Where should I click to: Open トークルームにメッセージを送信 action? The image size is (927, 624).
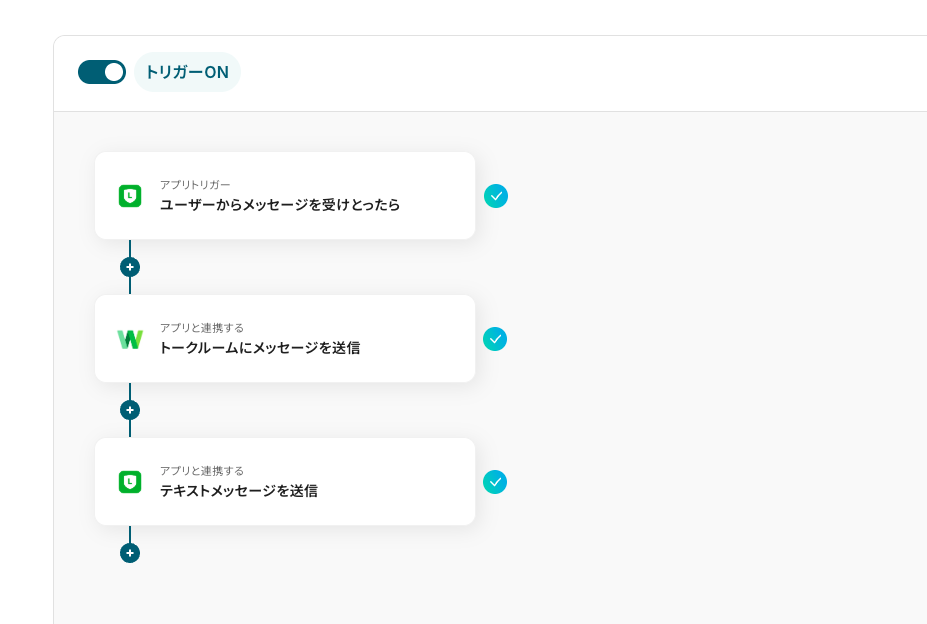[x=260, y=348]
